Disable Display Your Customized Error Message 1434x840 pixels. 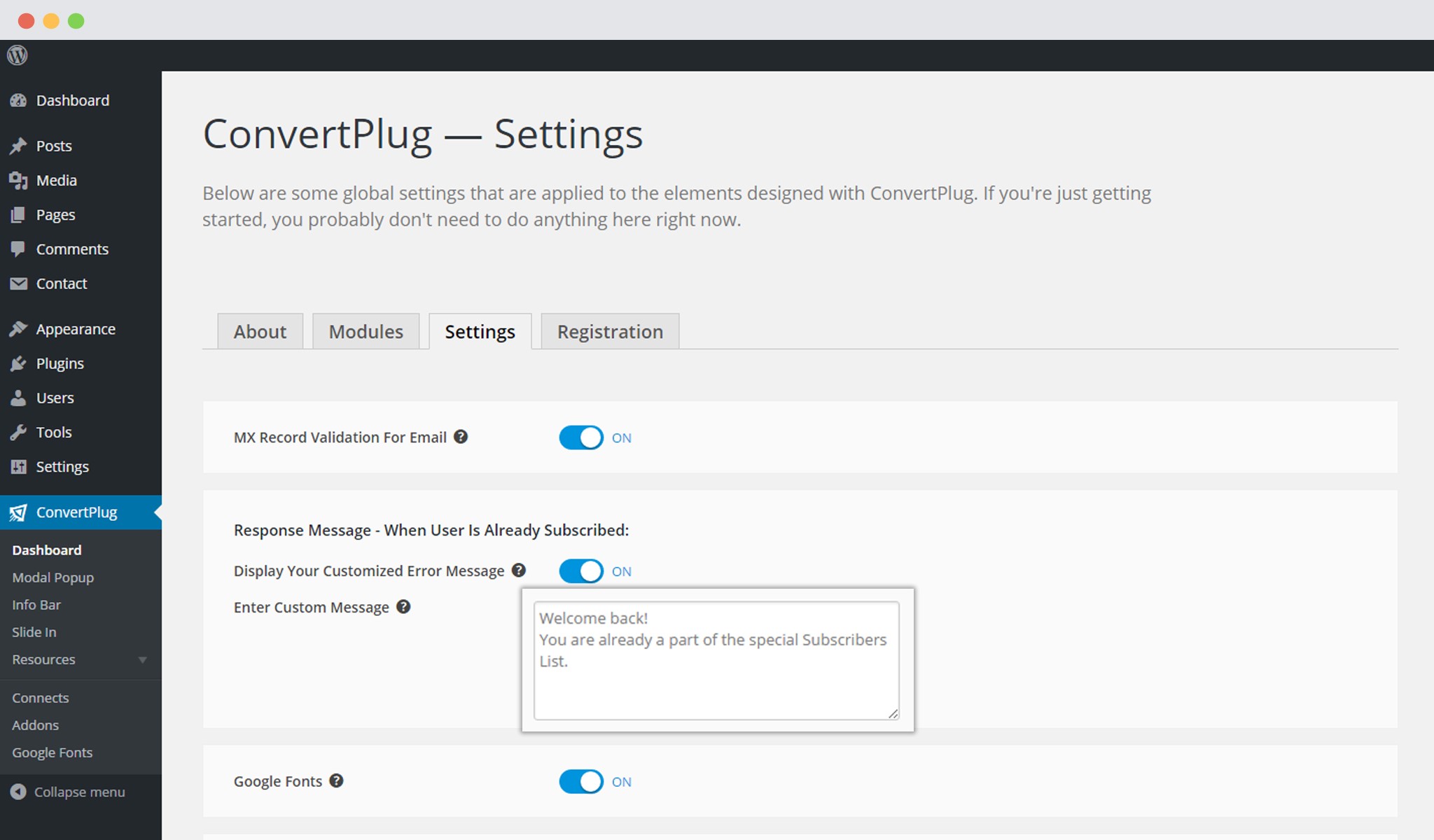tap(581, 570)
